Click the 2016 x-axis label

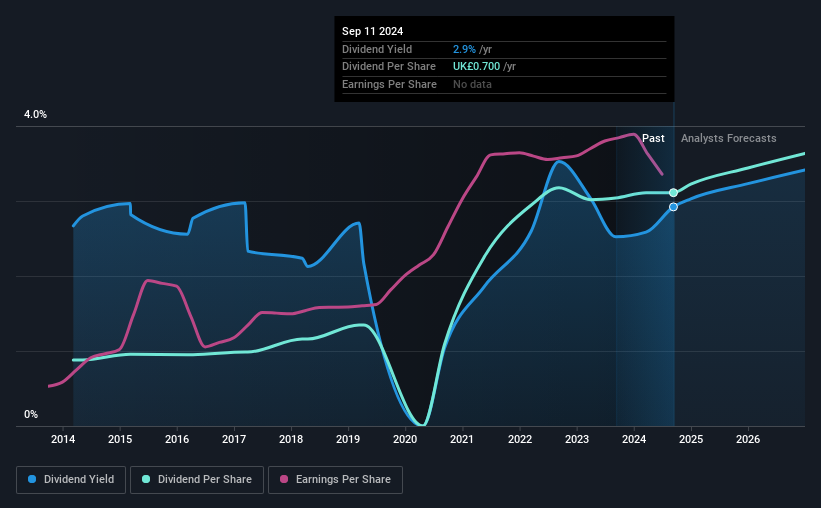pos(177,439)
